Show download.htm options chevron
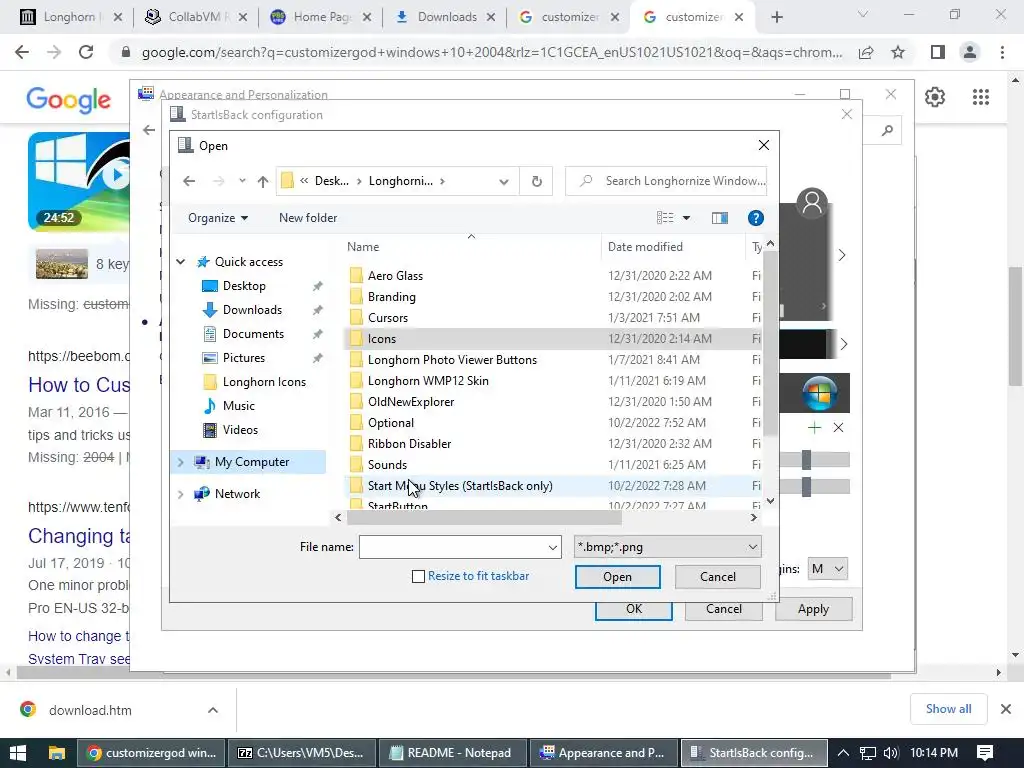 [x=212, y=710]
